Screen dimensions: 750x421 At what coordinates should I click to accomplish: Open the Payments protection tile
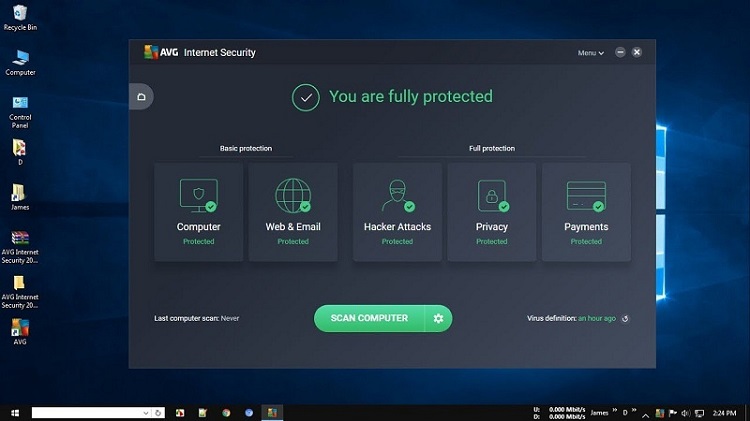tap(586, 212)
